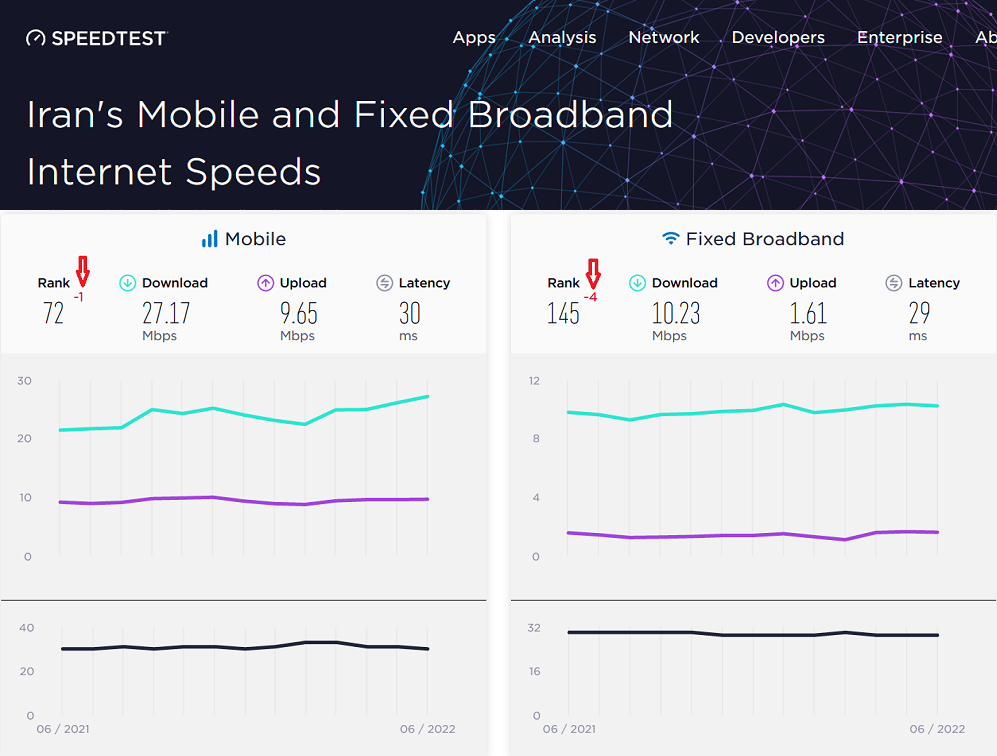
Task: Click the Speedtest gauge logo icon
Action: pos(36,38)
